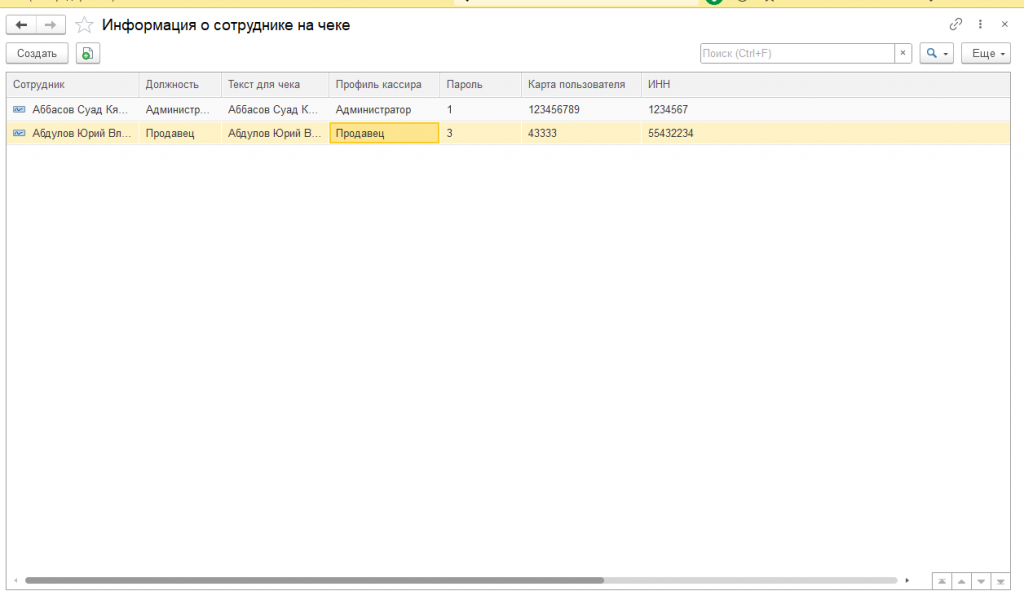Sort by the ИНН column header
This screenshot has height=591, width=1024.
click(825, 85)
